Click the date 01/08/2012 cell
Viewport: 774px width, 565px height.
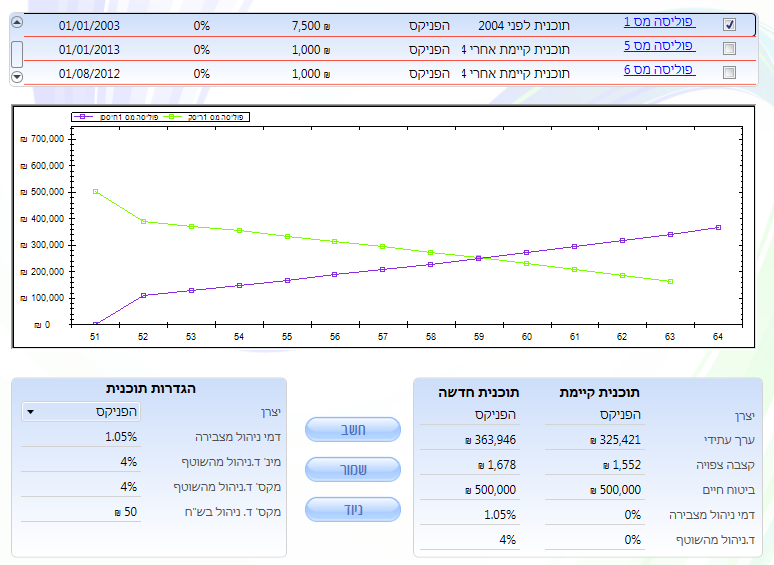point(89,74)
